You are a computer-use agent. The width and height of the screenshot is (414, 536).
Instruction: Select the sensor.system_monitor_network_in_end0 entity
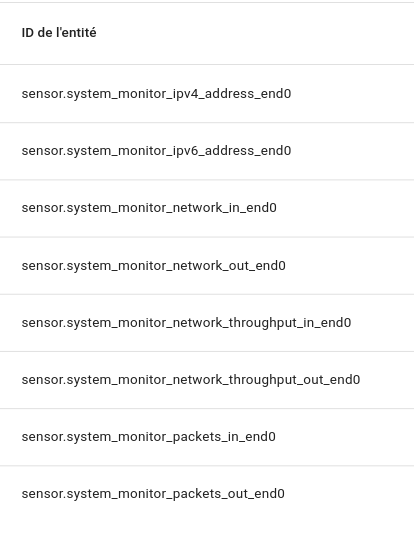(207, 208)
